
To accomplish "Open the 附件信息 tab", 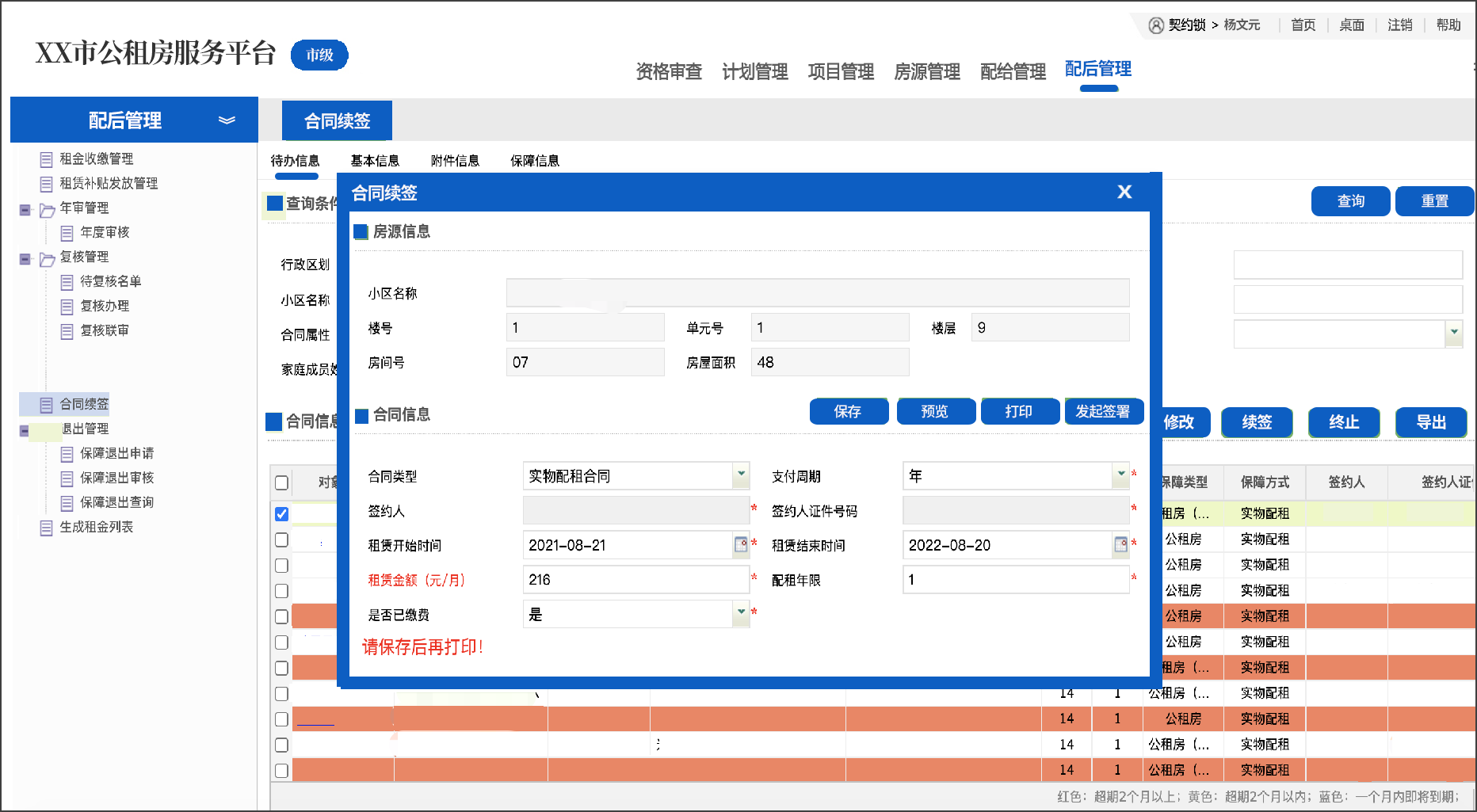I will pos(455,161).
